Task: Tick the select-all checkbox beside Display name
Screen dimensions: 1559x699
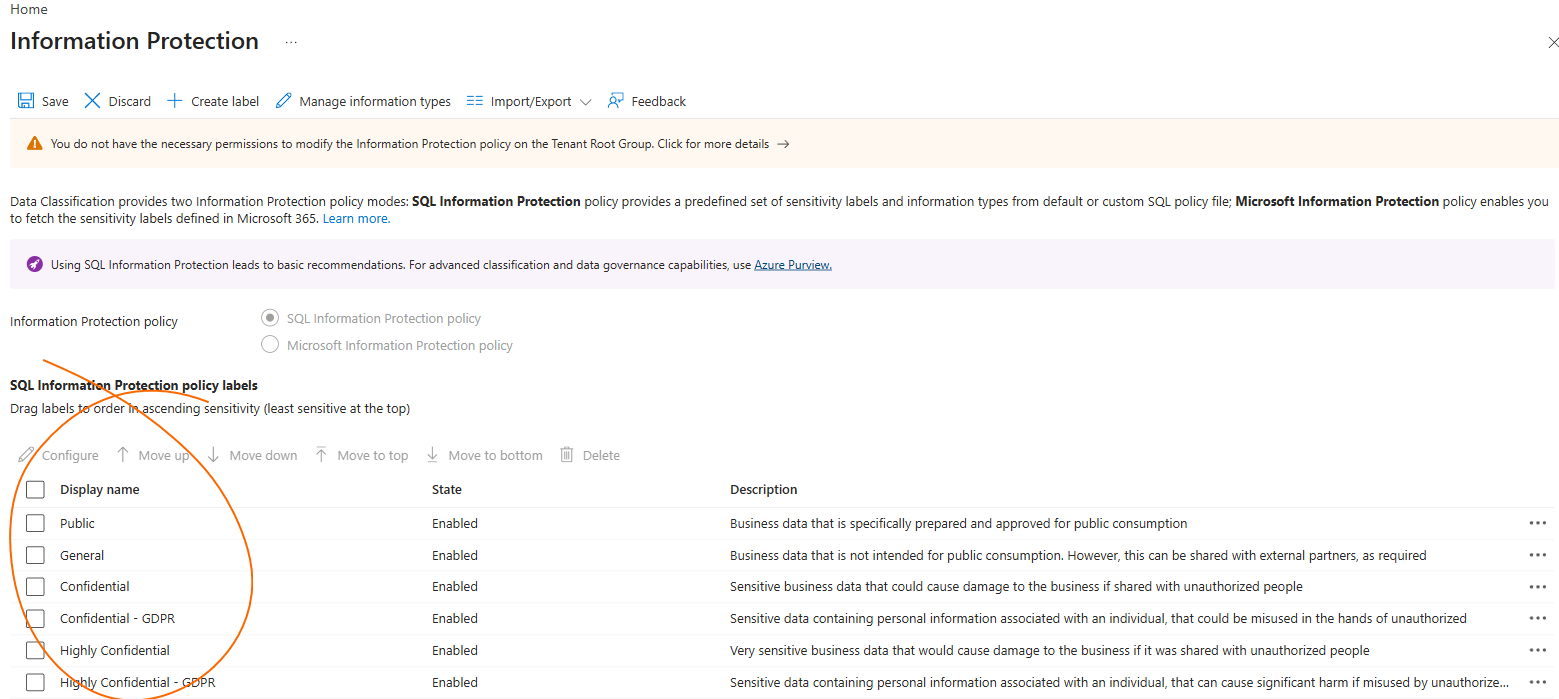Action: pos(35,490)
